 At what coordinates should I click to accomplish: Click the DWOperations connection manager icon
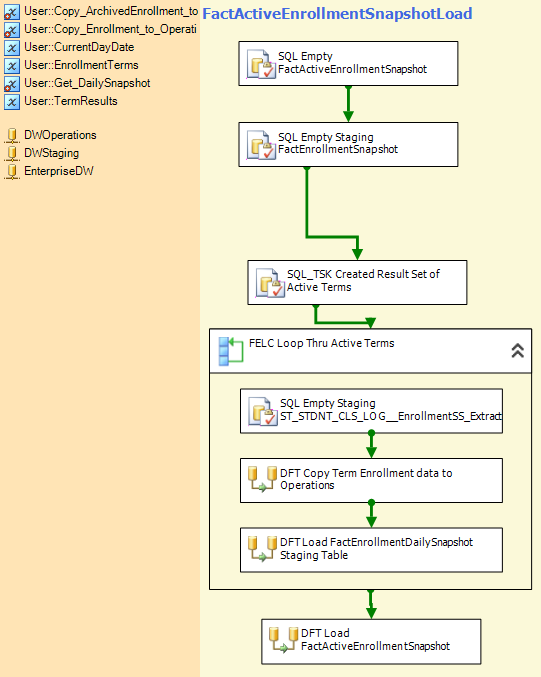[12, 135]
